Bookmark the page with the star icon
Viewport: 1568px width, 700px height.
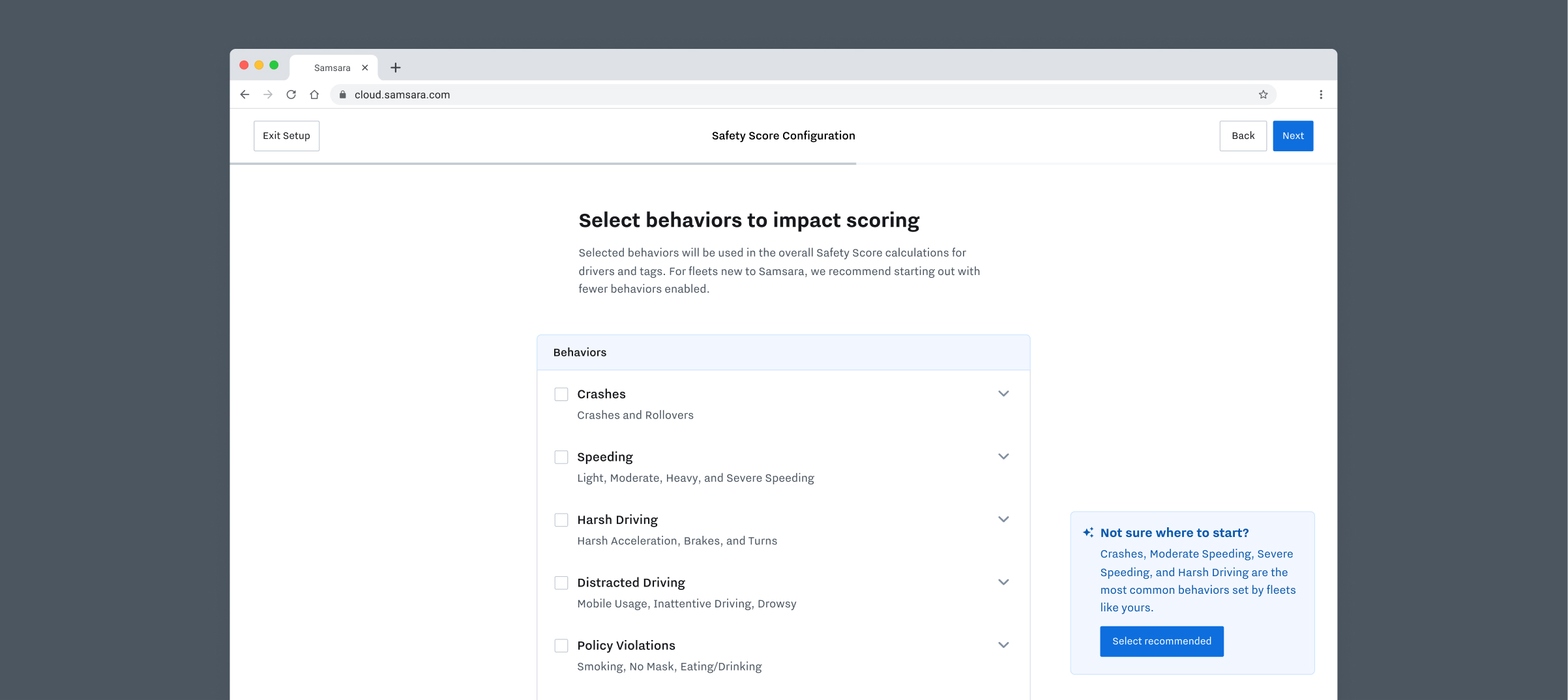point(1263,95)
